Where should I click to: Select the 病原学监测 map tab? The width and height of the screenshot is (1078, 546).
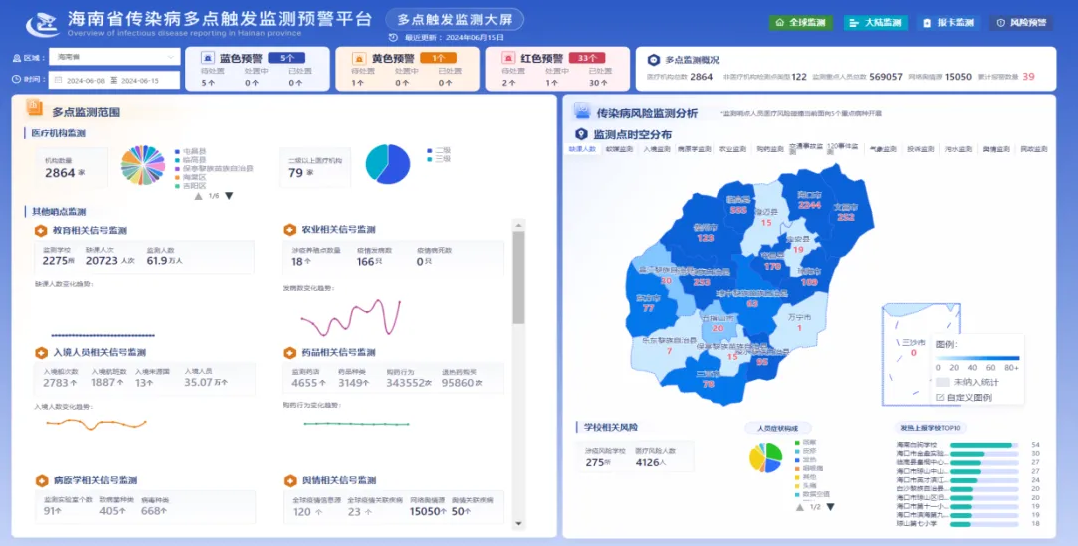[694, 149]
